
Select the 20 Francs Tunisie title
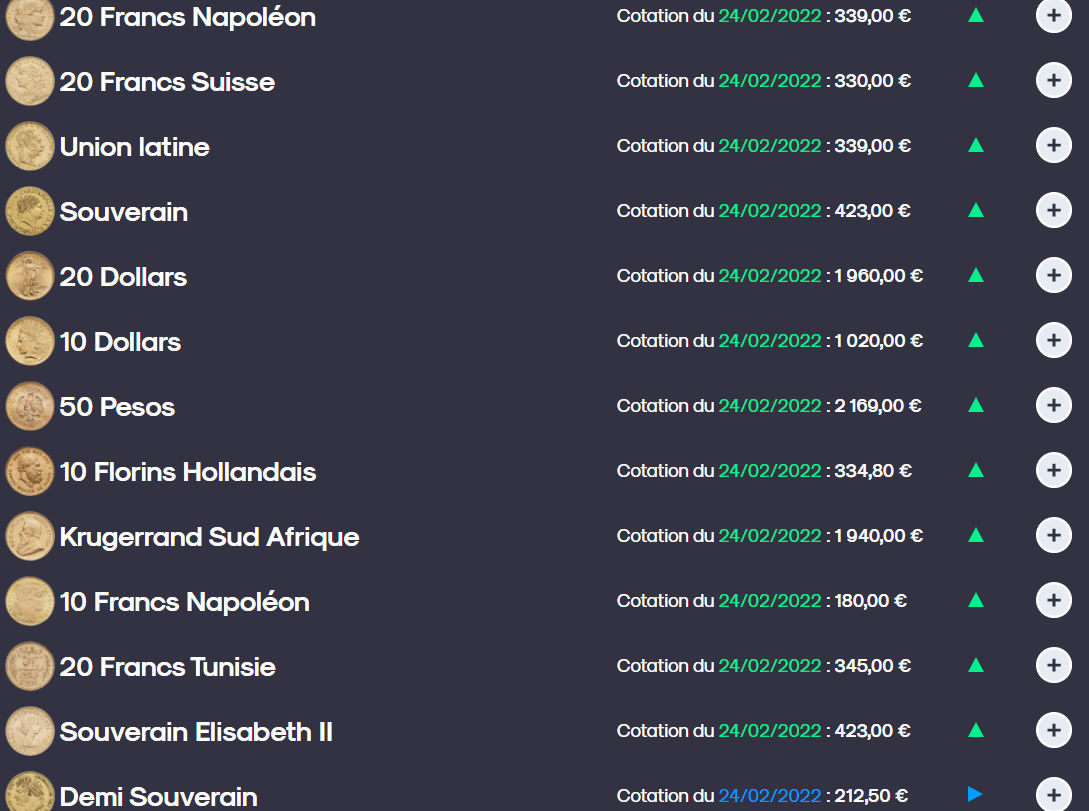167,667
